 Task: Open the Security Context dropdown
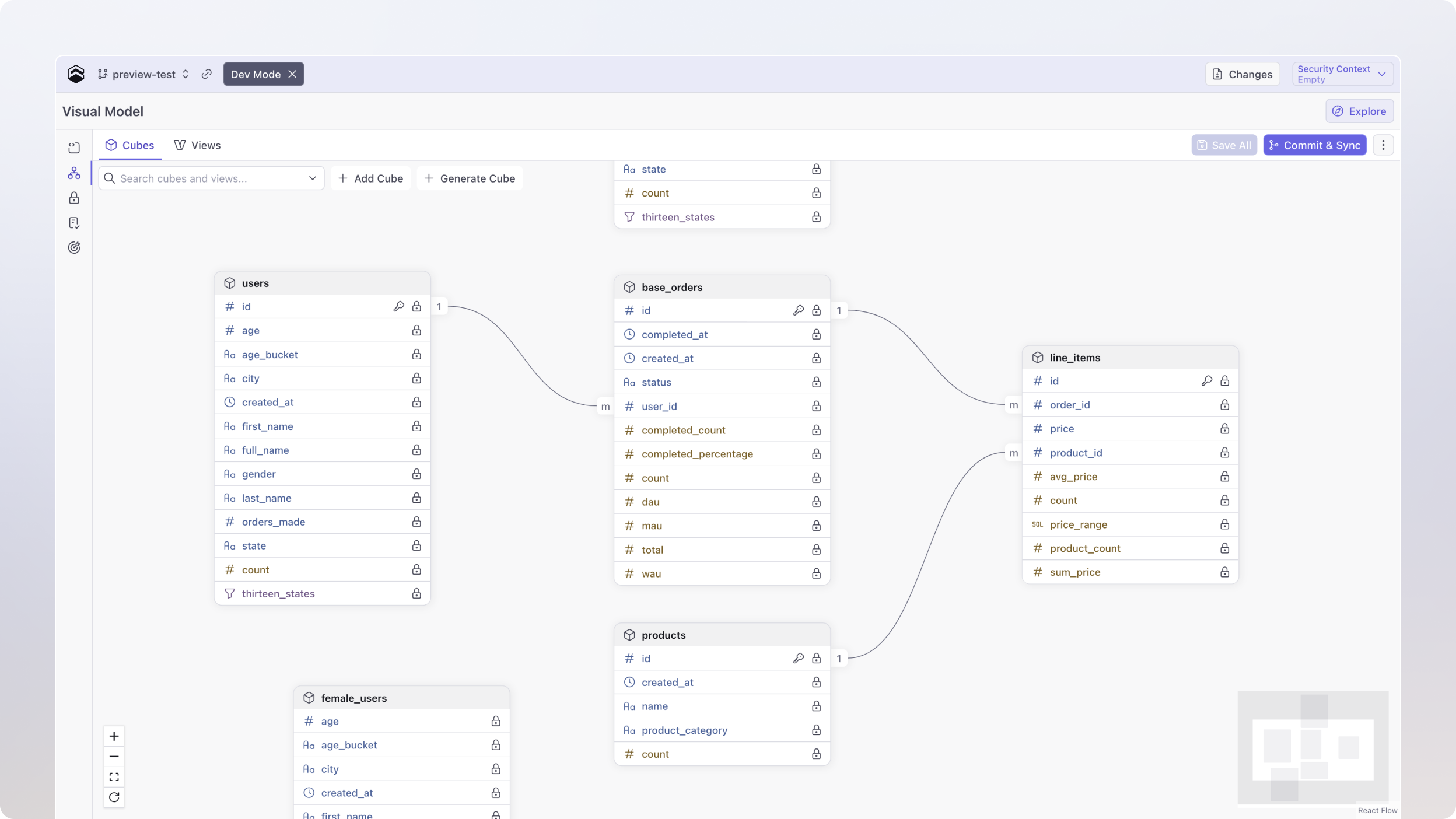(x=1342, y=74)
